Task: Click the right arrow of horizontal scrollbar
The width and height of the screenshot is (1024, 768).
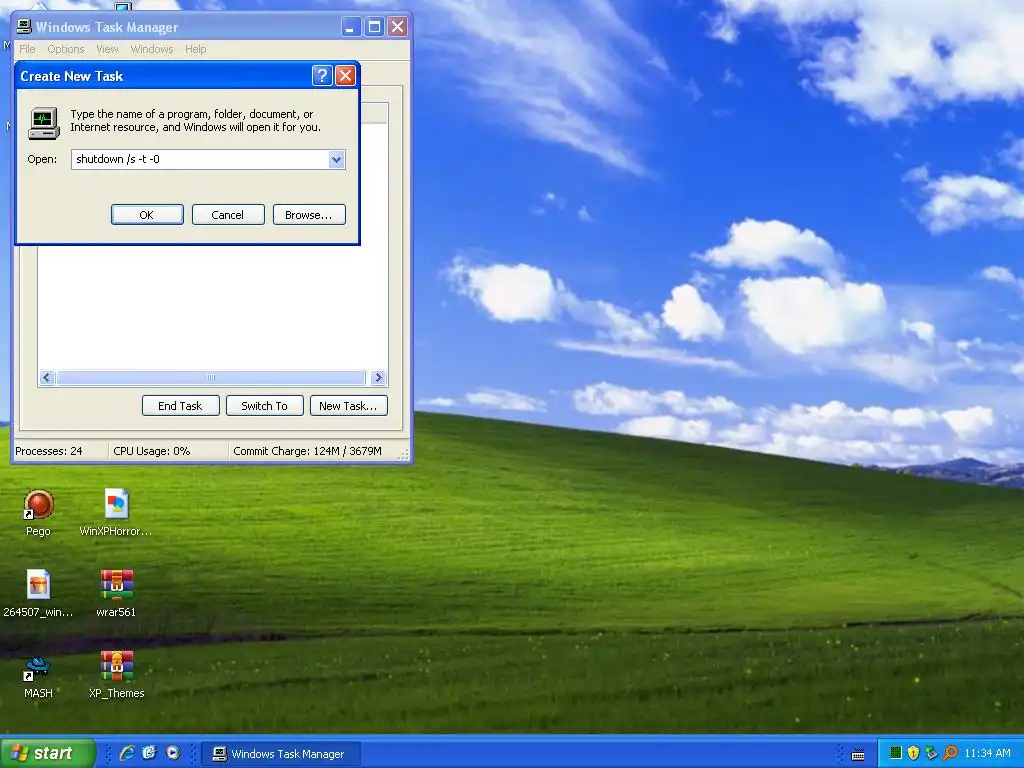Action: point(378,377)
